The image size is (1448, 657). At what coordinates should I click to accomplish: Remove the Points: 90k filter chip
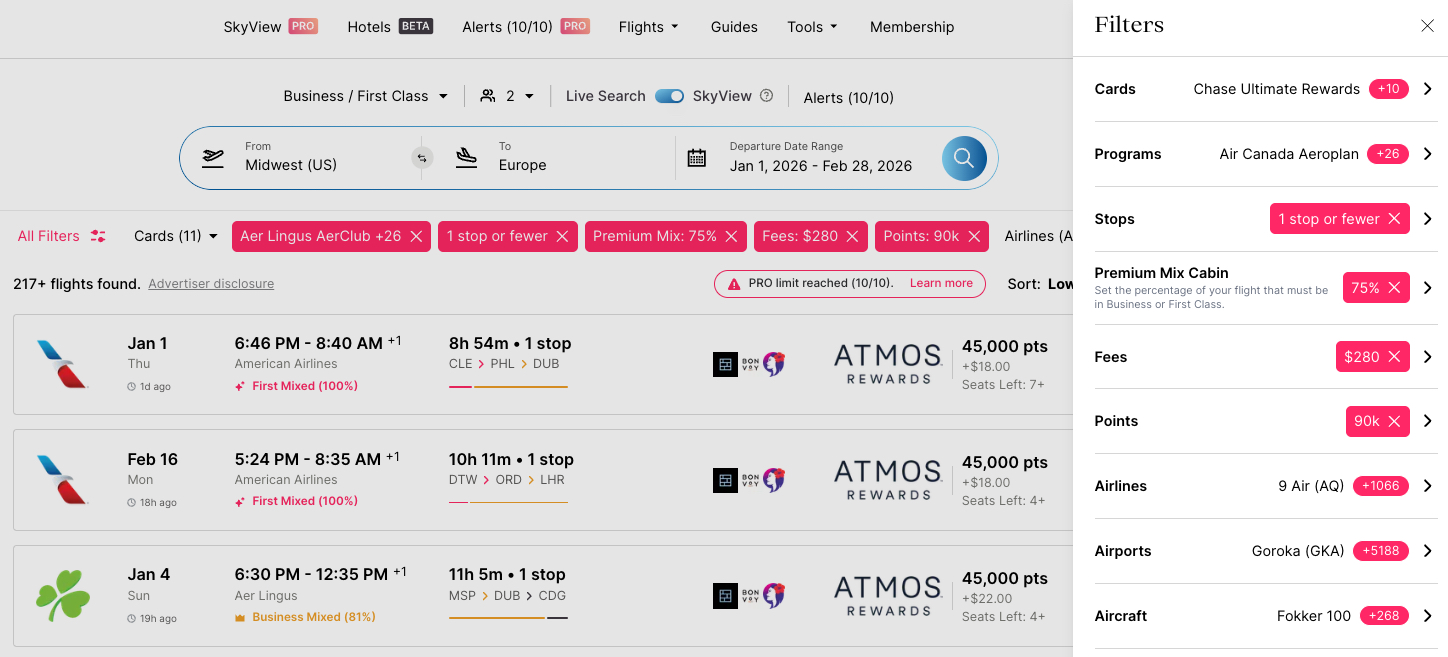(975, 236)
